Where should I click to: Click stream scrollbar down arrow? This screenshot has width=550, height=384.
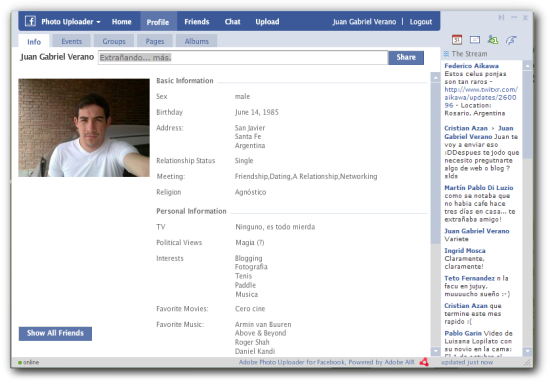[x=527, y=351]
